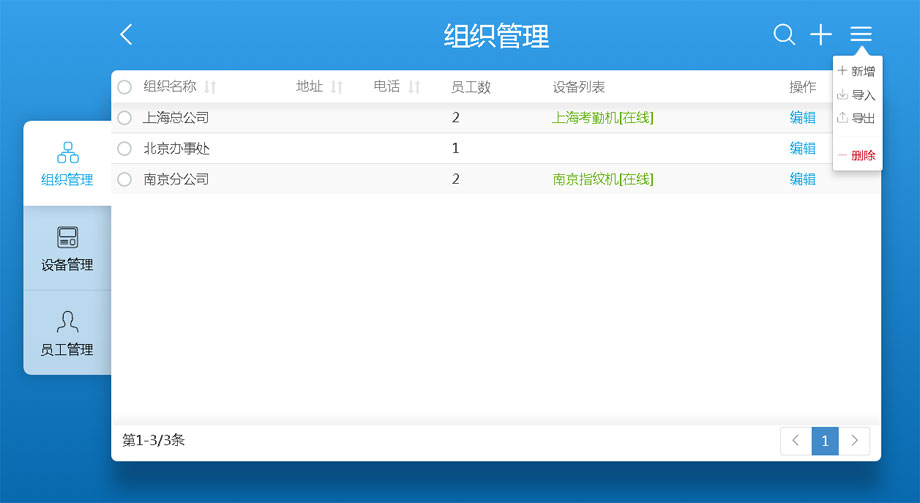The width and height of the screenshot is (920, 503).
Task: Select the 上海总公司 row radio button
Action: point(125,118)
